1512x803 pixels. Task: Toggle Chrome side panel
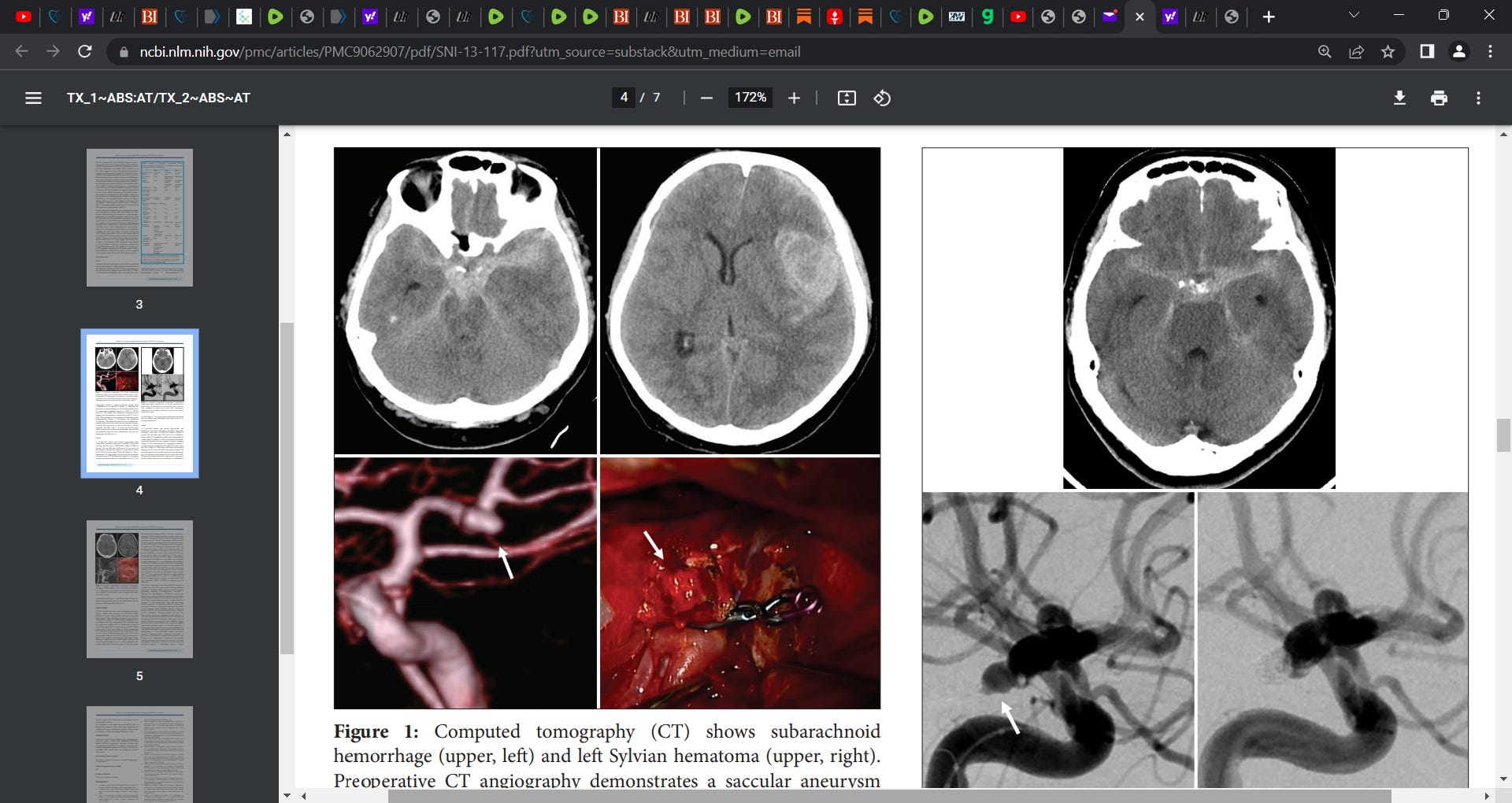point(1426,51)
